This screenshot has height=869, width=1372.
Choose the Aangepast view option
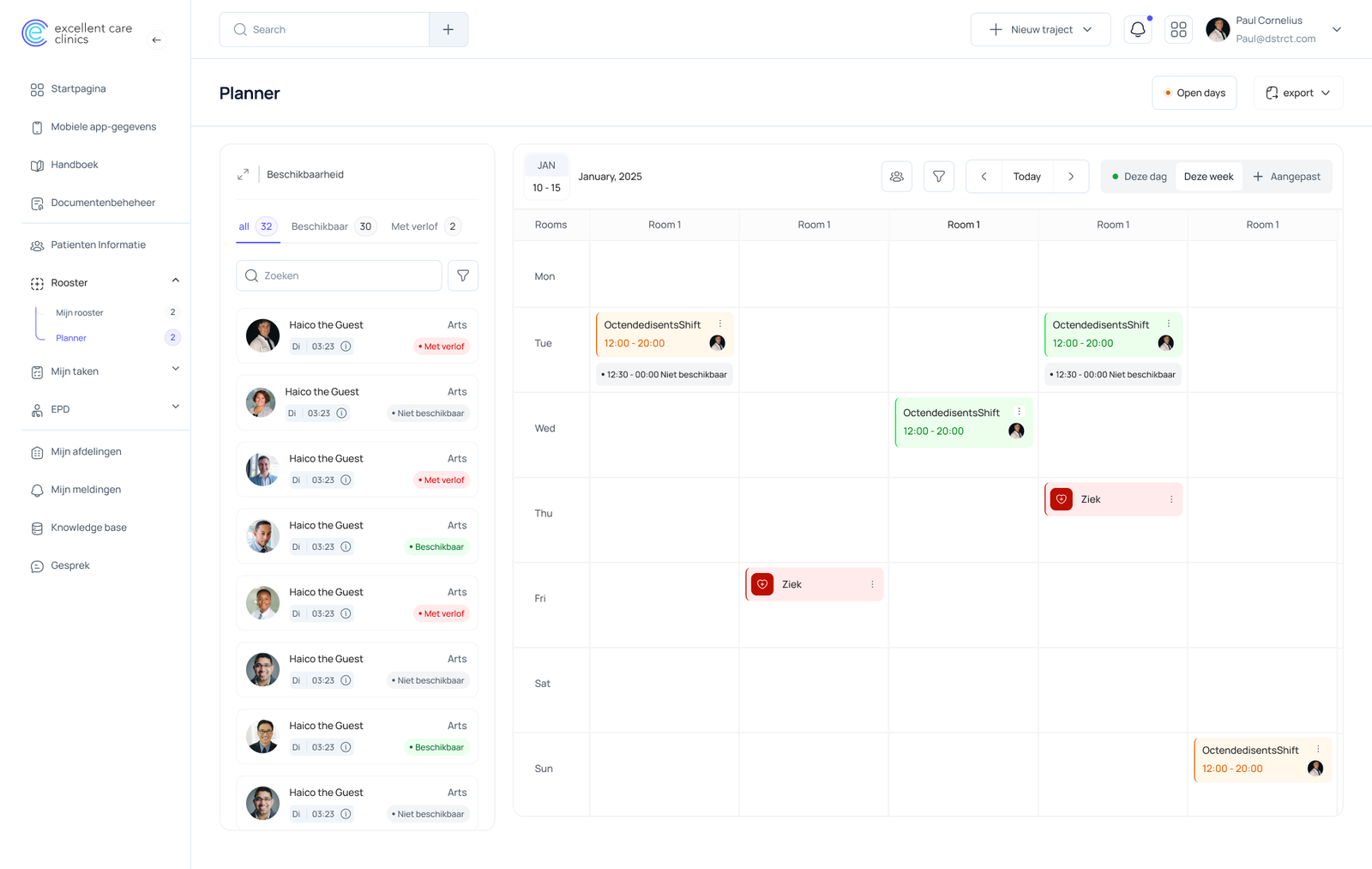tap(1286, 177)
